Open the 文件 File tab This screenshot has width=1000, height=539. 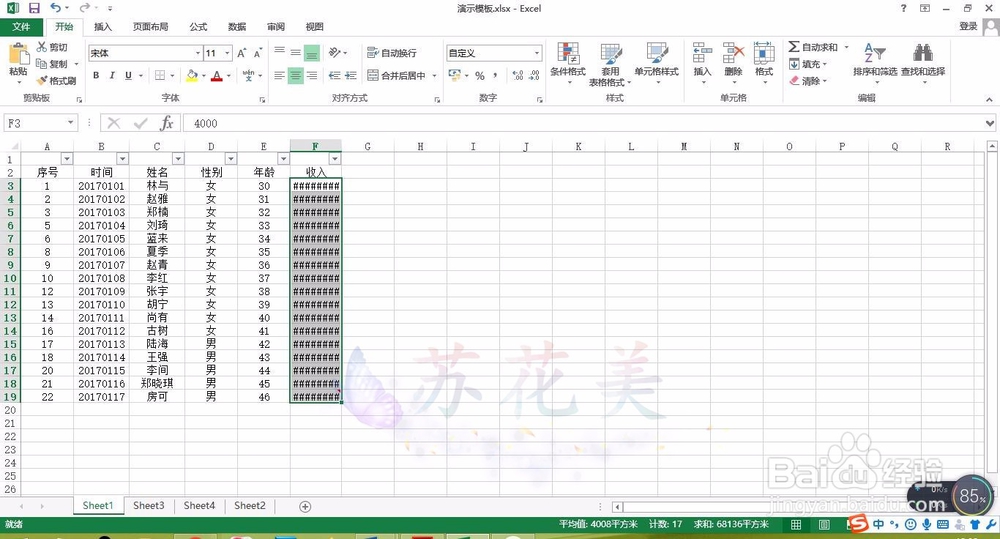(x=22, y=27)
